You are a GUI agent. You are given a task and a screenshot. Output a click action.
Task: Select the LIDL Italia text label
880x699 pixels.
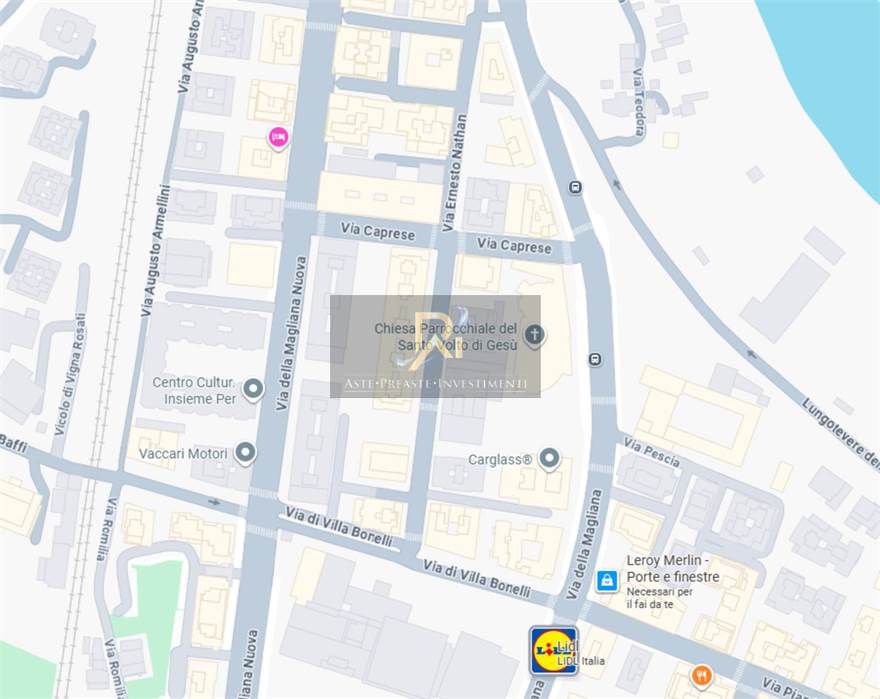[581, 661]
